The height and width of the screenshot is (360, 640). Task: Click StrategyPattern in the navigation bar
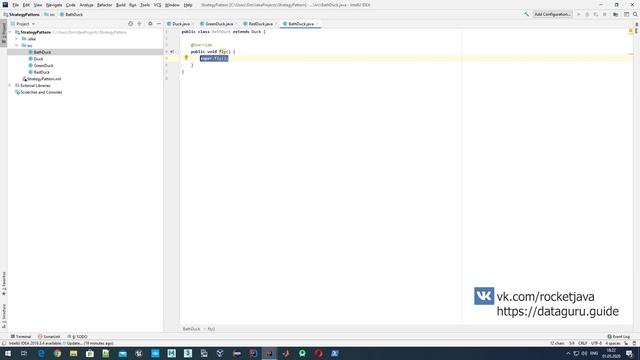click(22, 14)
